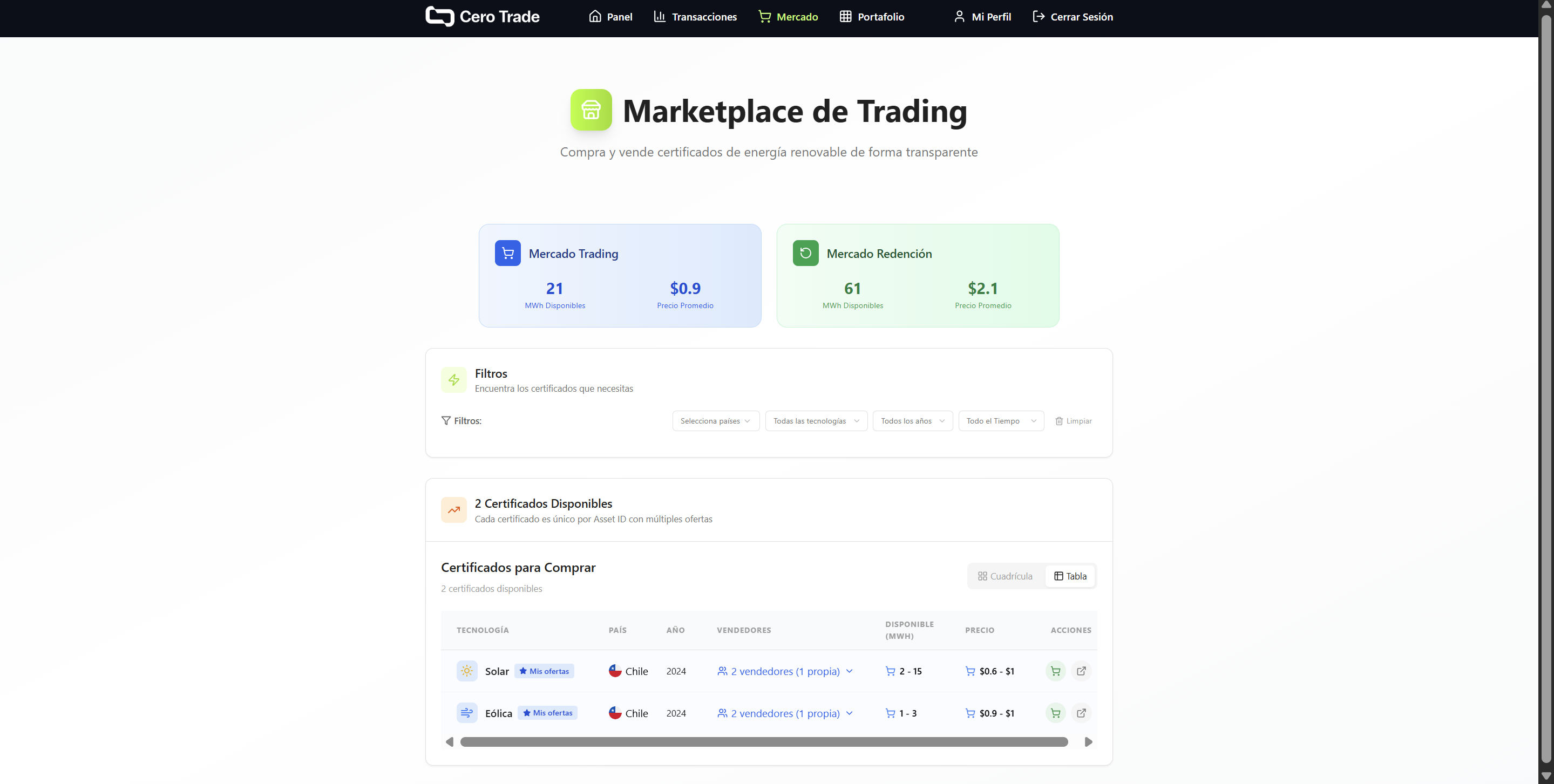Viewport: 1554px width, 784px height.
Task: Switch to Tabla view
Action: point(1070,576)
